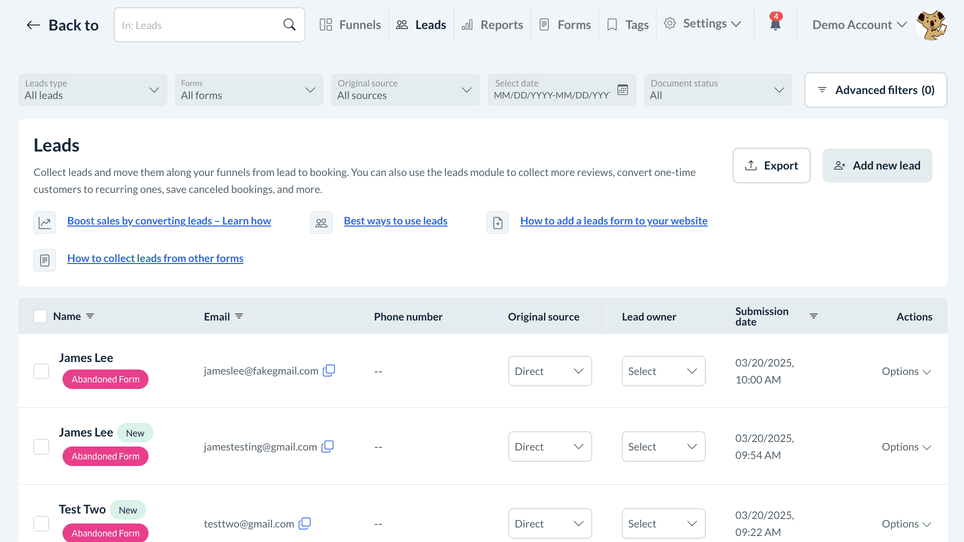Open the Reports tab
The width and height of the screenshot is (964, 542).
point(492,25)
